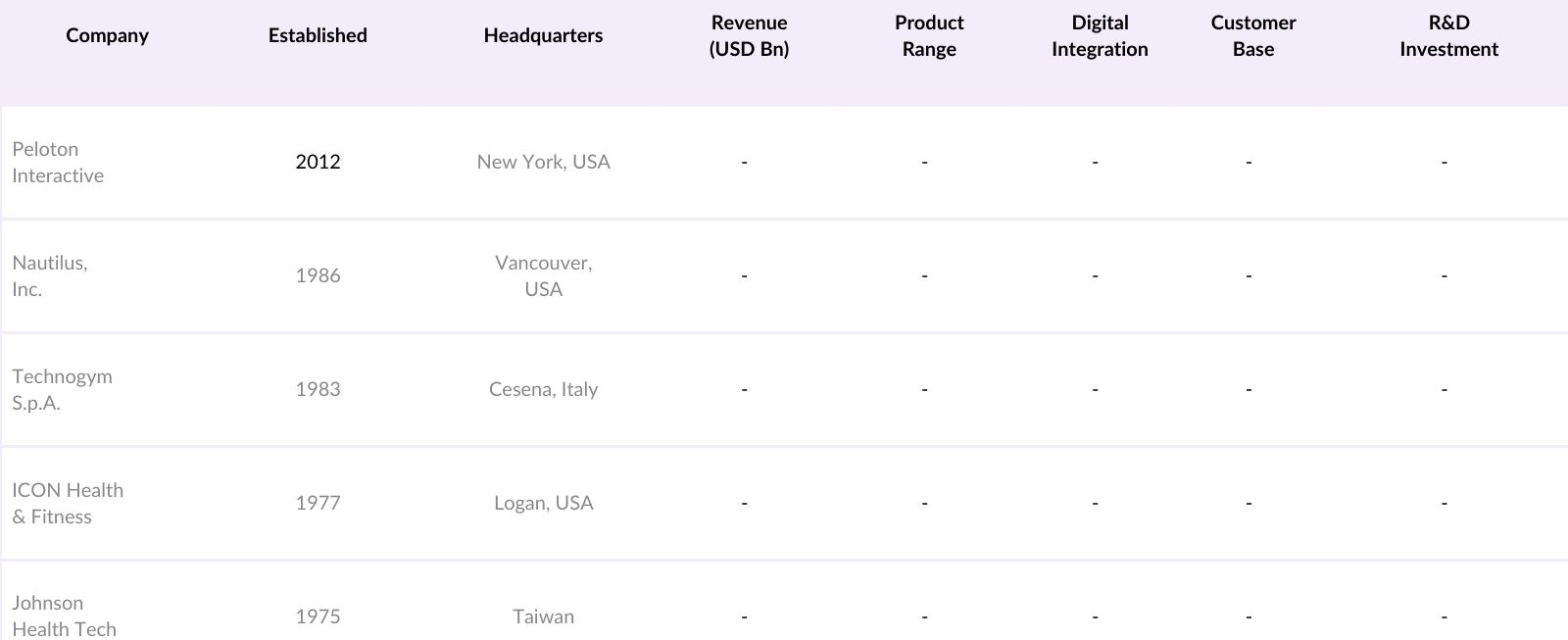Select the ICON Health & Fitness cell
This screenshot has height=640, width=1568.
pyautogui.click(x=68, y=504)
